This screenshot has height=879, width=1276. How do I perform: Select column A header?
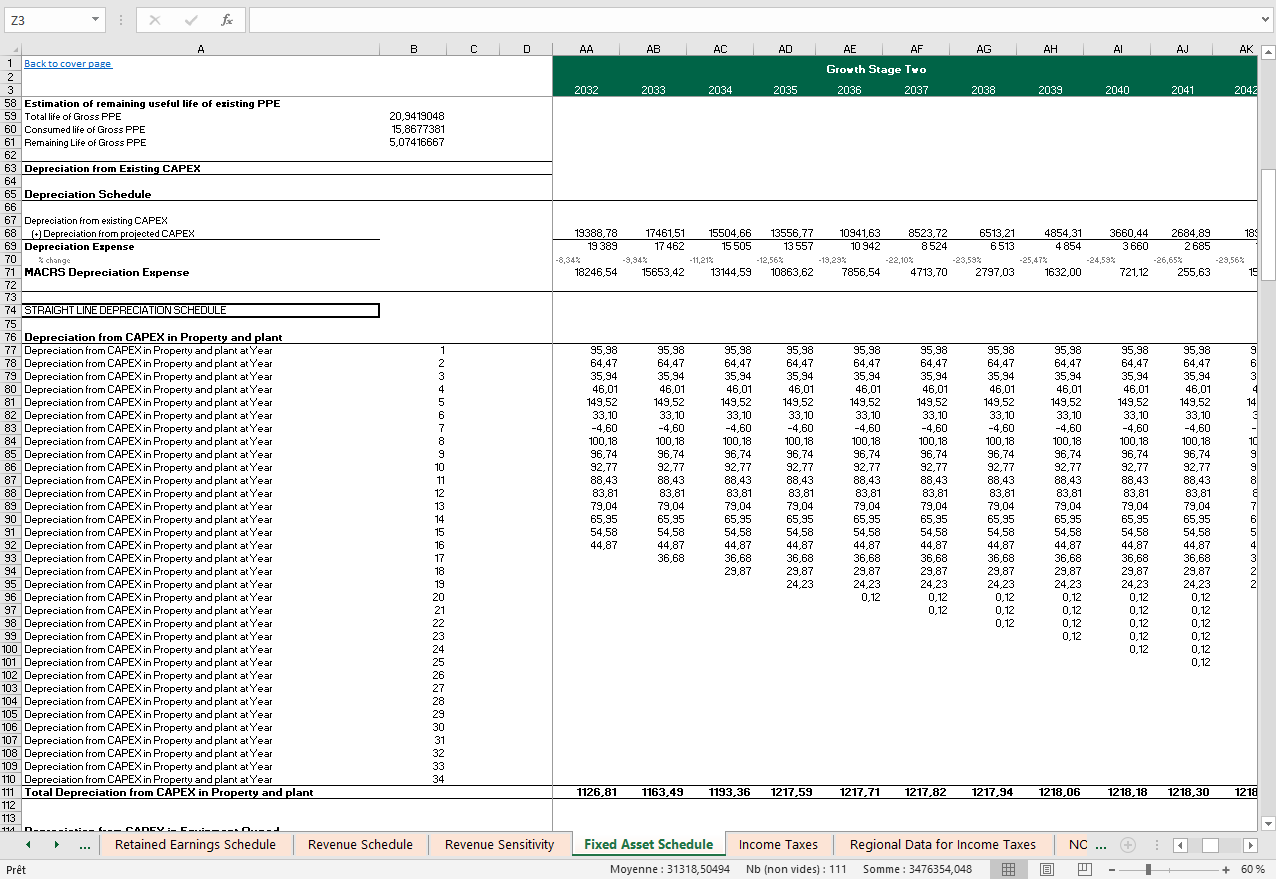pos(200,49)
